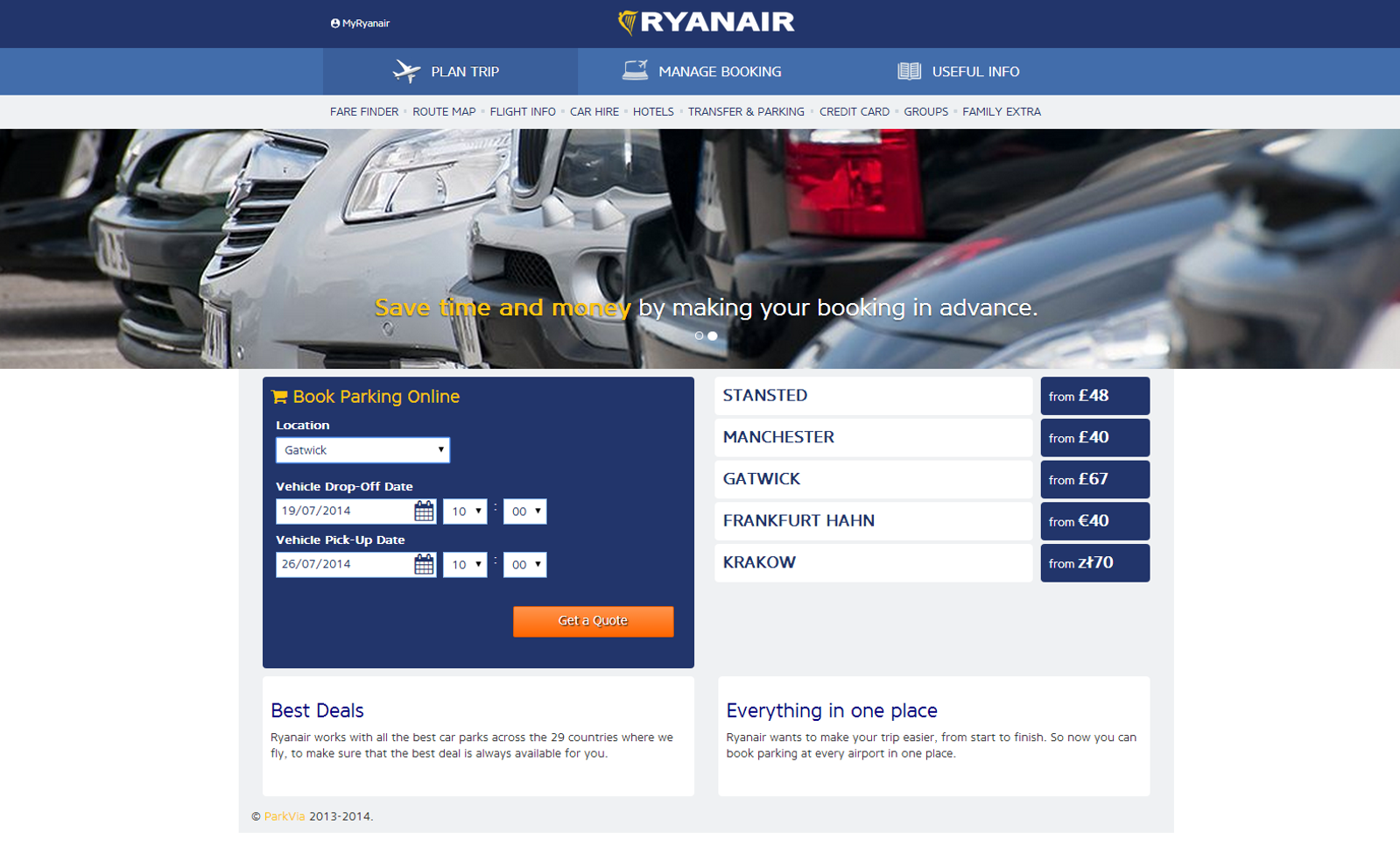Expand the Gatwick location dropdown

362,450
